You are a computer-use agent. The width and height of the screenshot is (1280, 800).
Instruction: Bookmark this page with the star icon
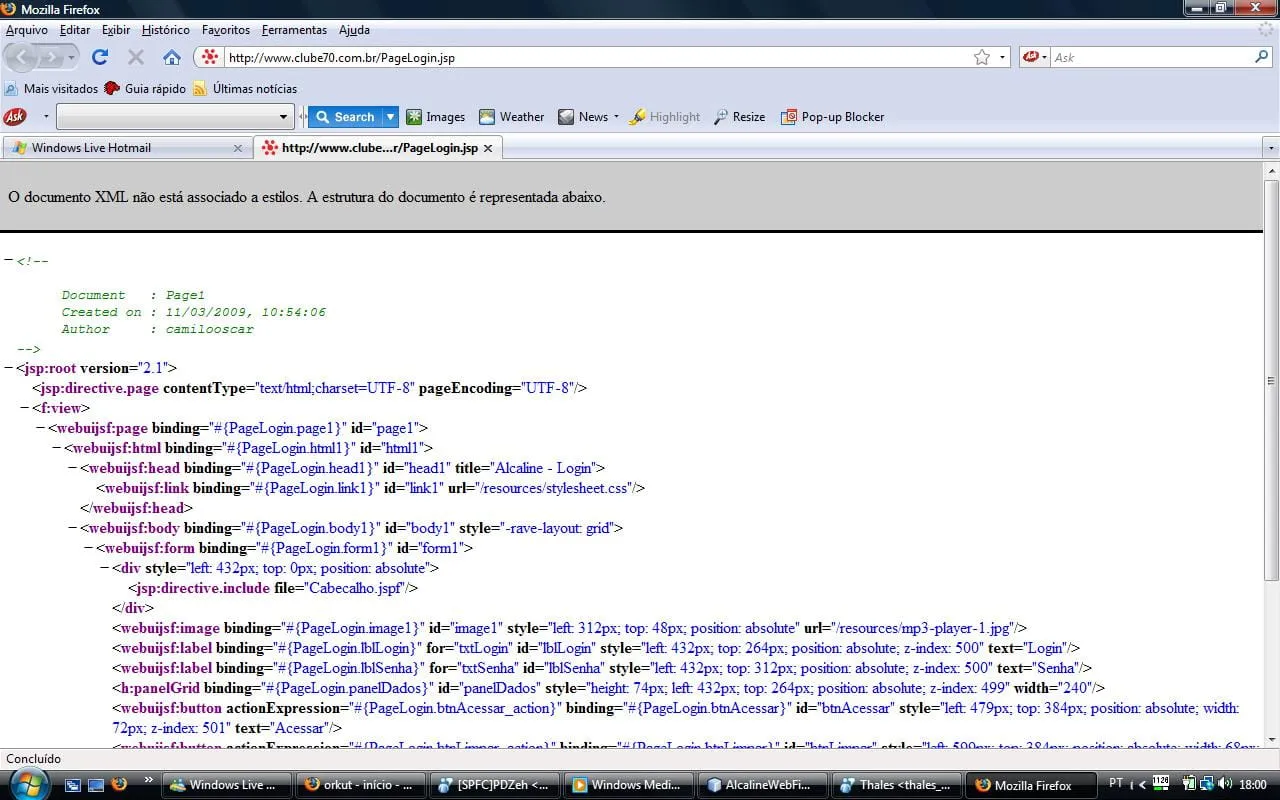982,57
